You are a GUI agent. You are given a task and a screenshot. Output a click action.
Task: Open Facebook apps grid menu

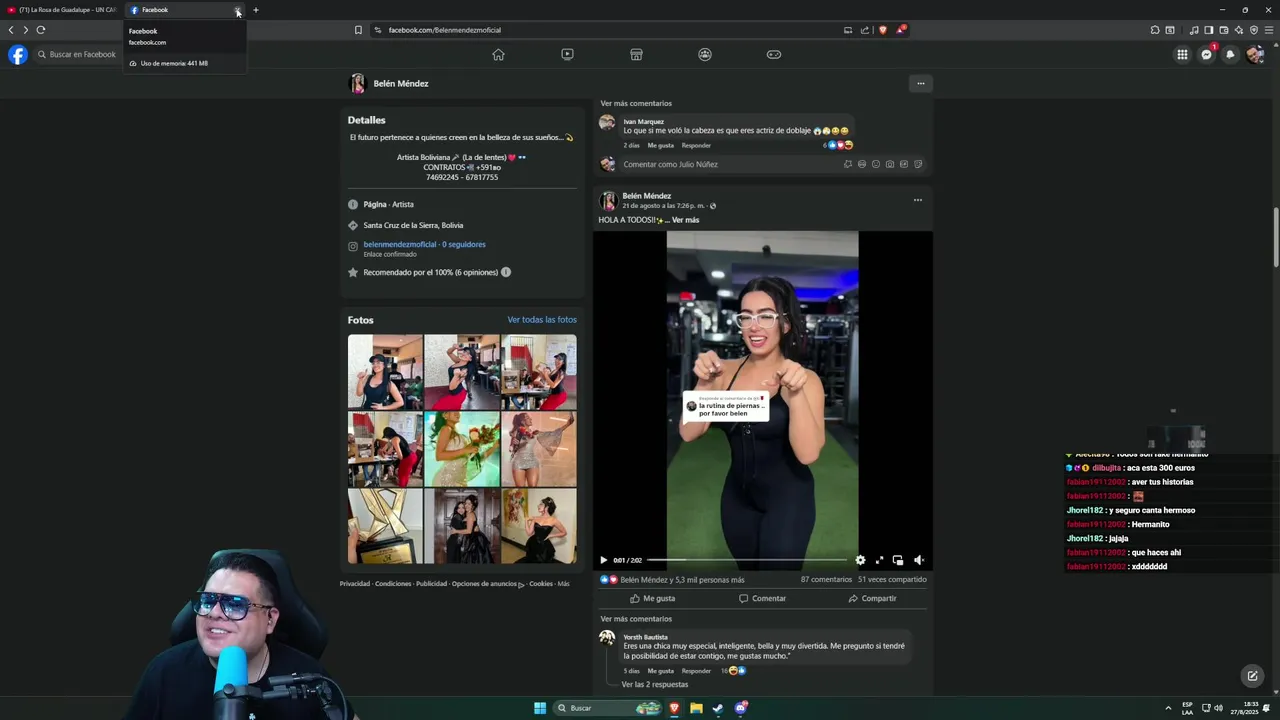pyautogui.click(x=1182, y=55)
